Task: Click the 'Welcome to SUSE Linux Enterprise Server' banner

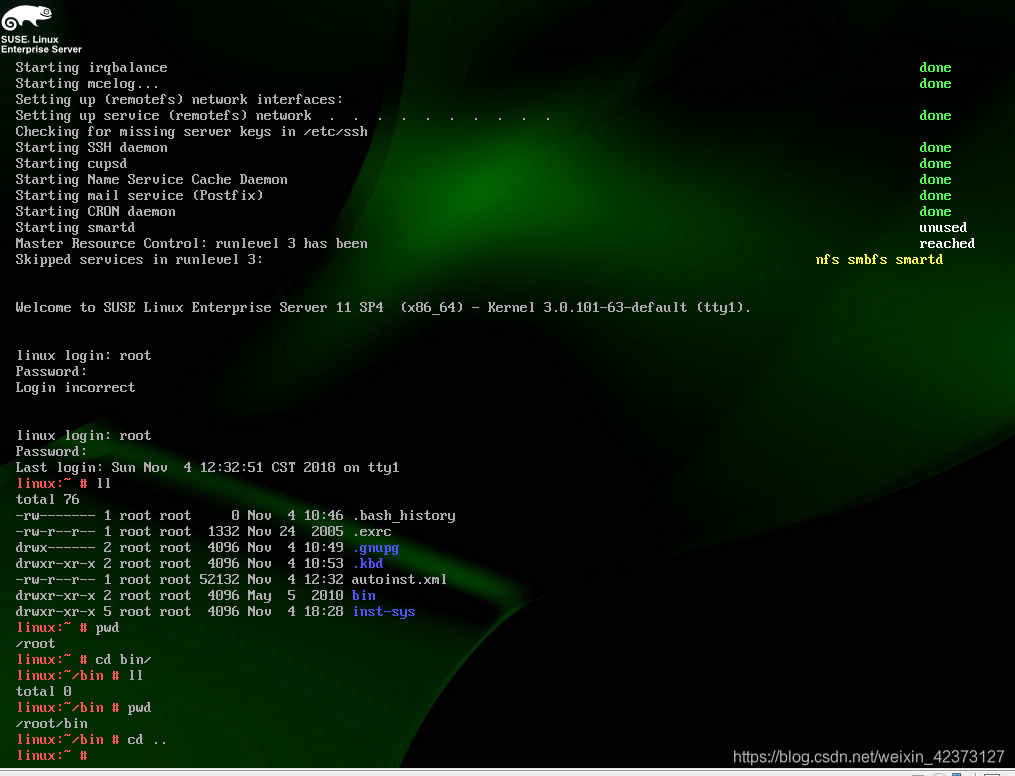Action: tap(383, 307)
